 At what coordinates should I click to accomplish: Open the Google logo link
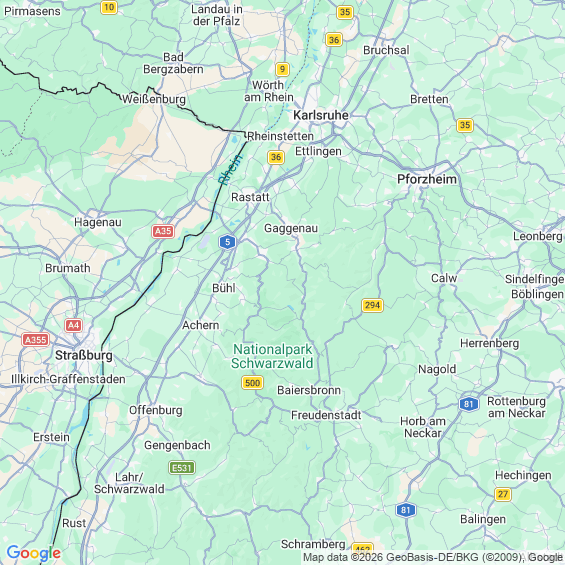(x=34, y=553)
